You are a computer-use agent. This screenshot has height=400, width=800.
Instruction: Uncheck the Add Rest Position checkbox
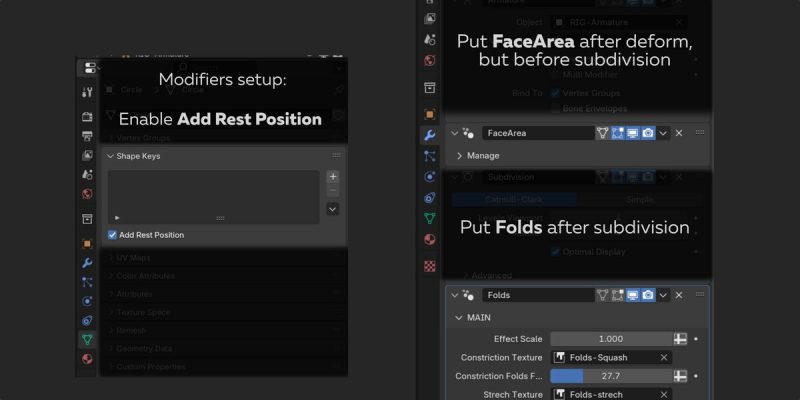point(113,235)
